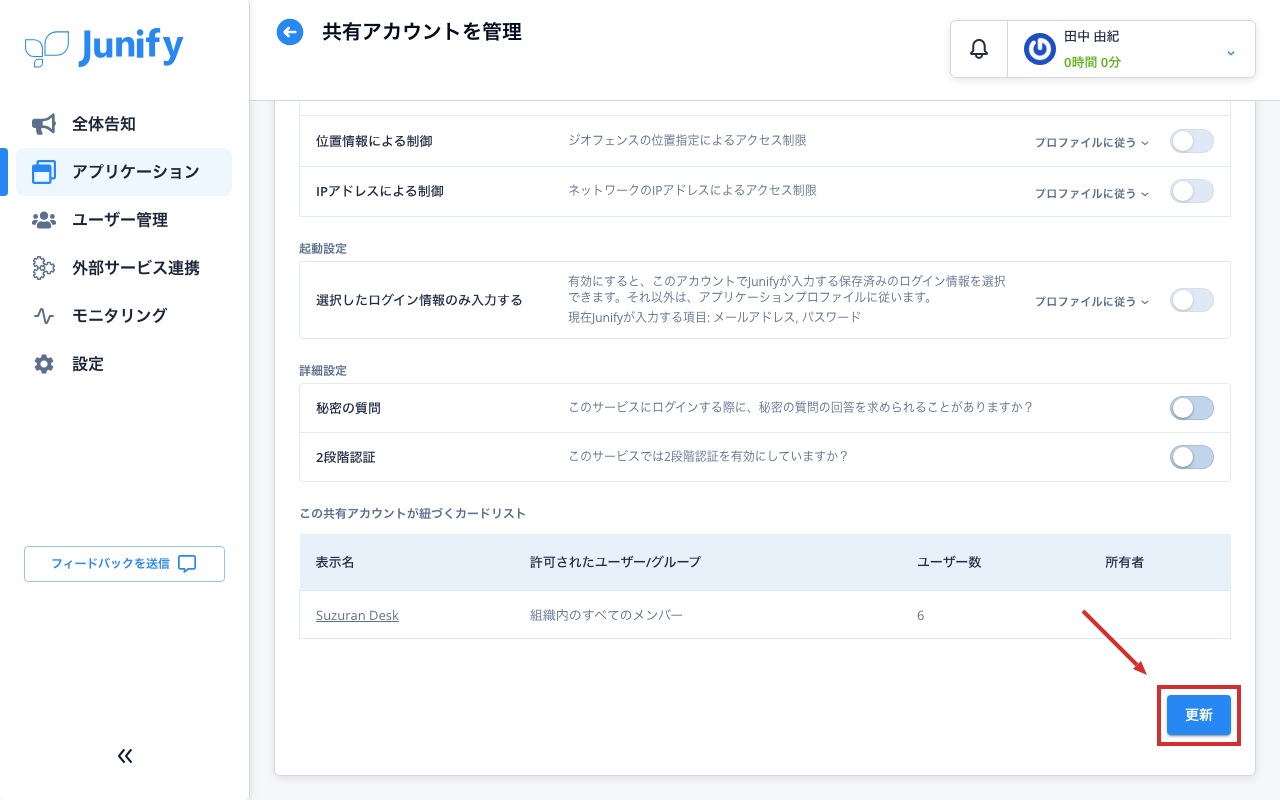1280x800 pixels.
Task: Open notifications bell
Action: click(979, 49)
